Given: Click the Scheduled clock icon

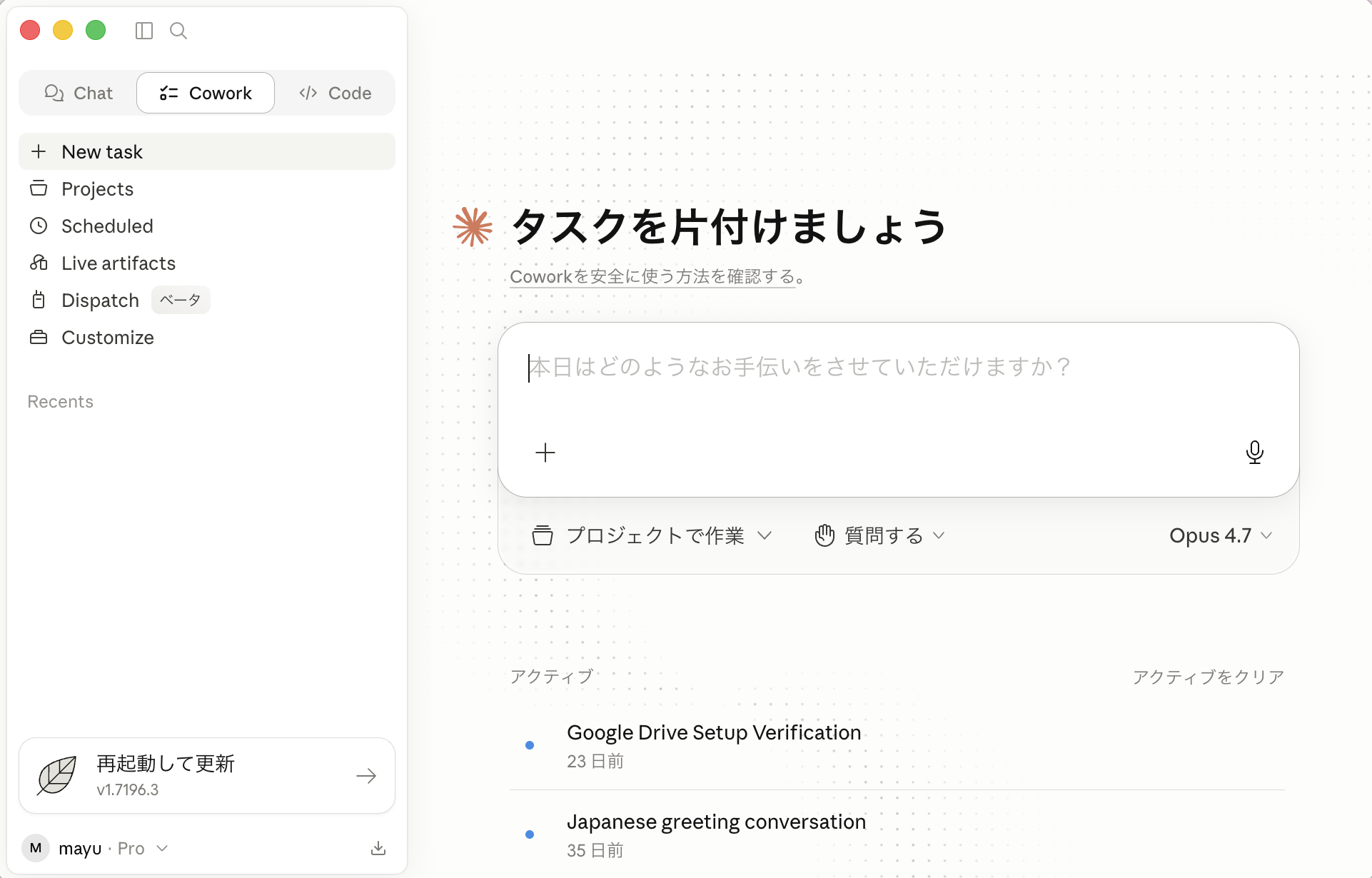Looking at the screenshot, I should (39, 226).
